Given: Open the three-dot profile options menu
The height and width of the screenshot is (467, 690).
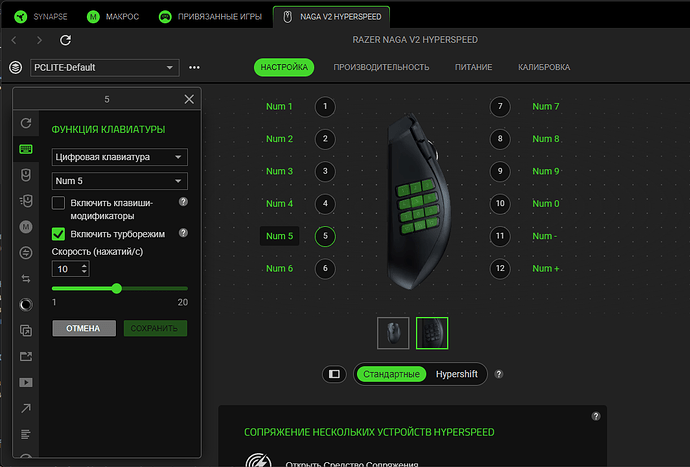Looking at the screenshot, I should click(194, 67).
